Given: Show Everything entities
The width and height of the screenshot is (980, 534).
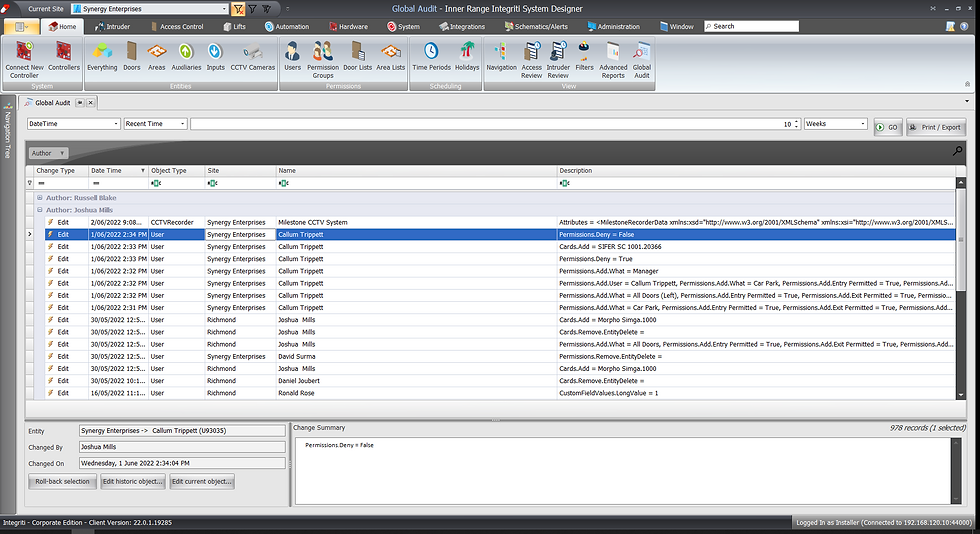Looking at the screenshot, I should point(102,56).
